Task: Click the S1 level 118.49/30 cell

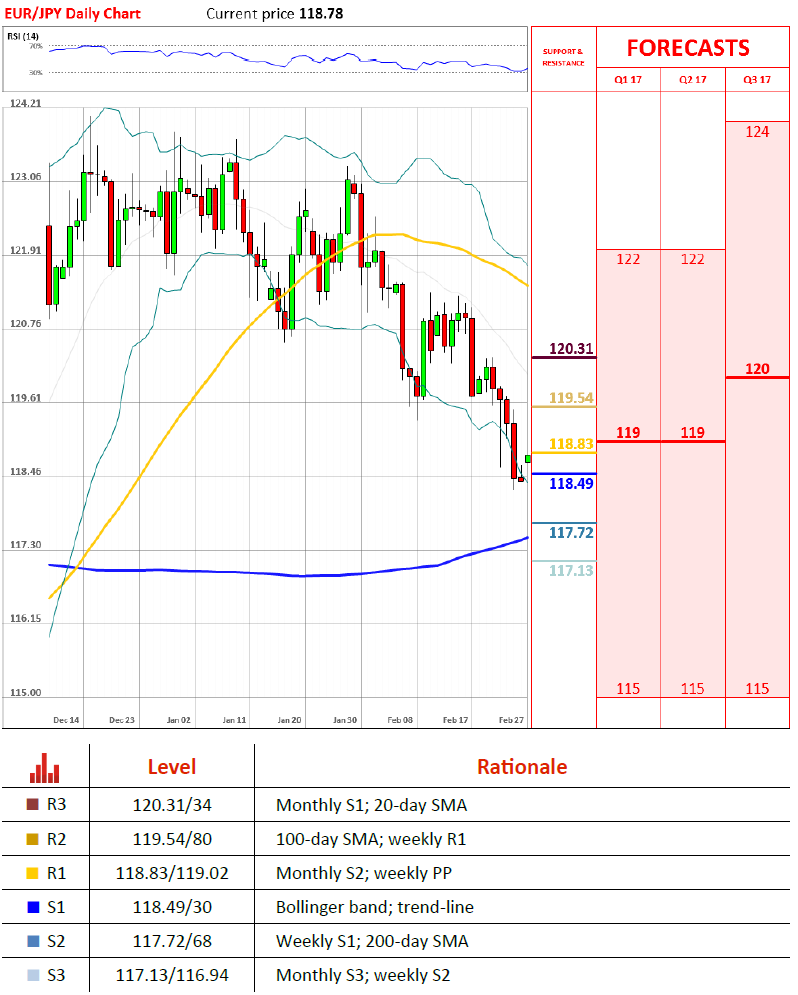Action: coord(172,907)
